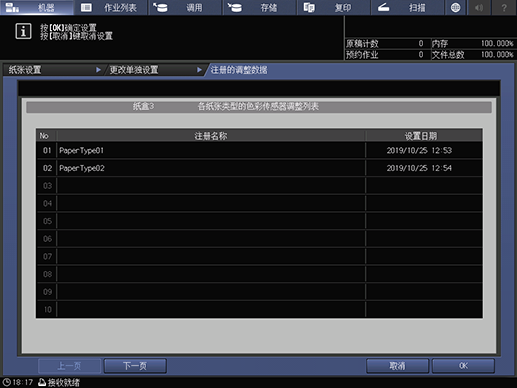Click the globe language icon

[x=455, y=7]
